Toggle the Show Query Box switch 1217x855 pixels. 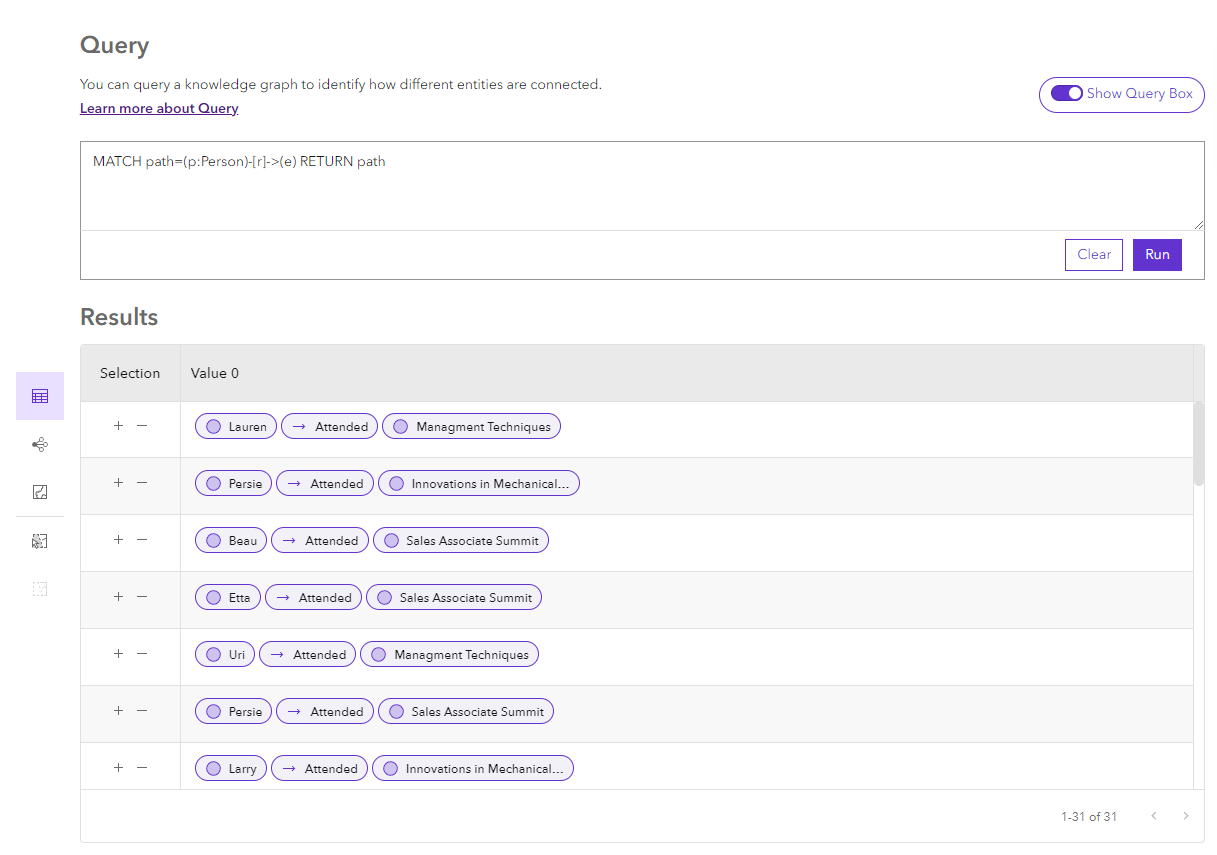[1067, 94]
